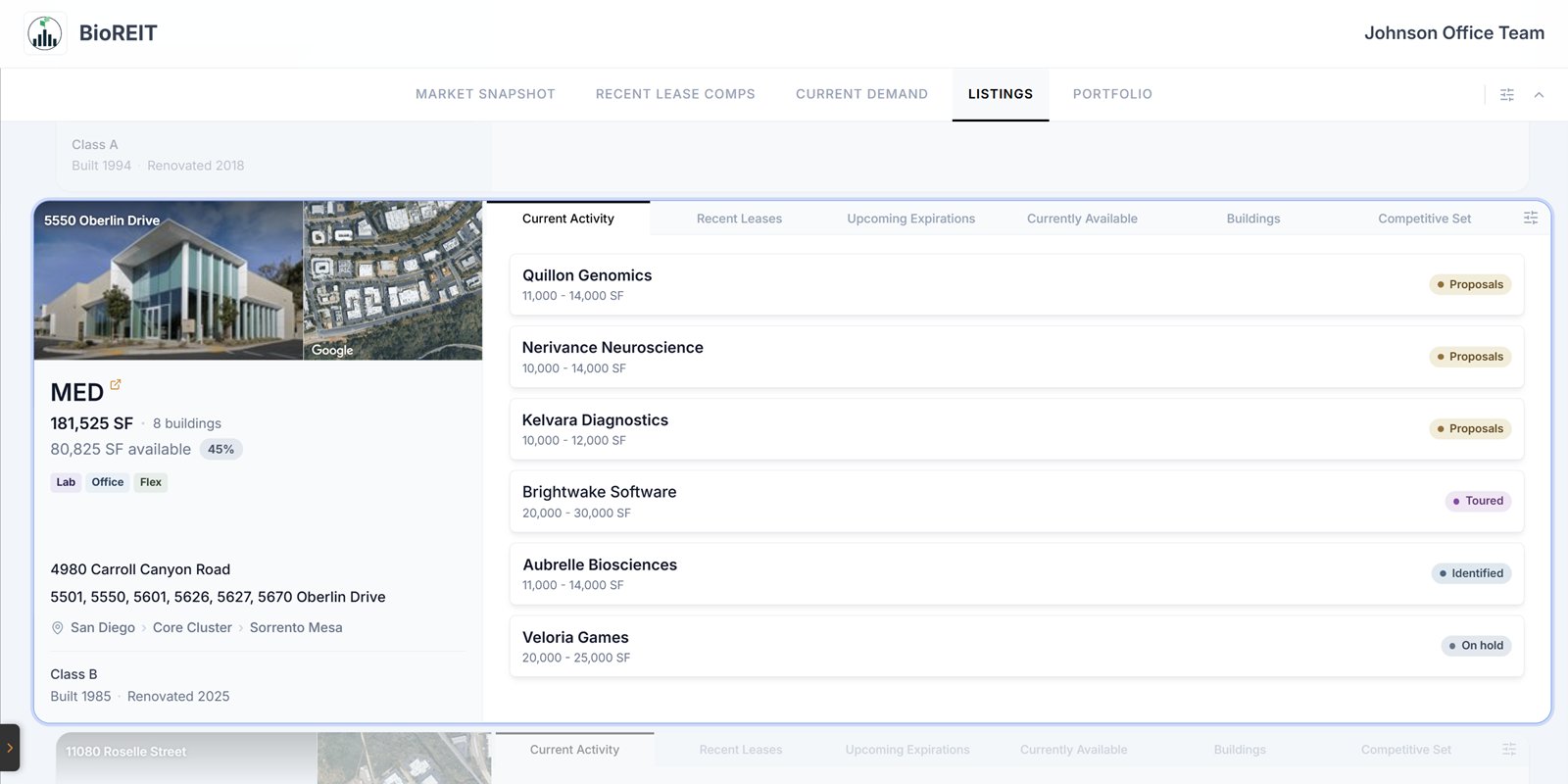Open the Google aerial map thumbnail
This screenshot has height=784, width=1568.
[x=393, y=281]
